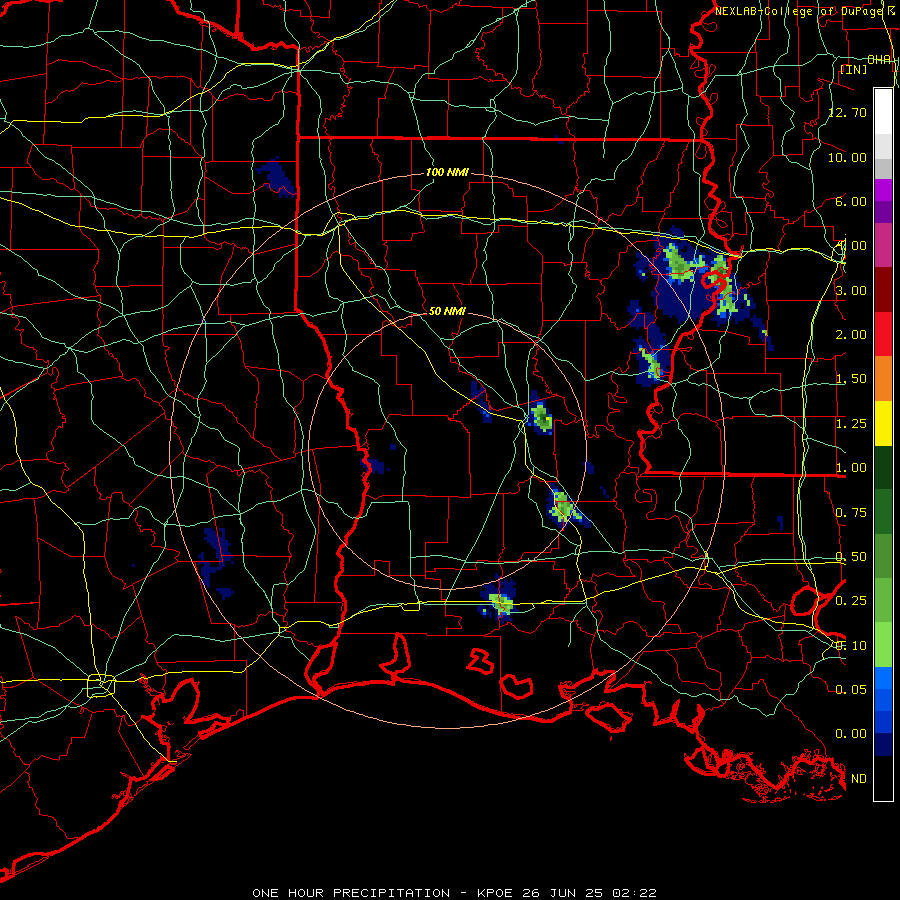Click the 'OHA' product label

879,60
